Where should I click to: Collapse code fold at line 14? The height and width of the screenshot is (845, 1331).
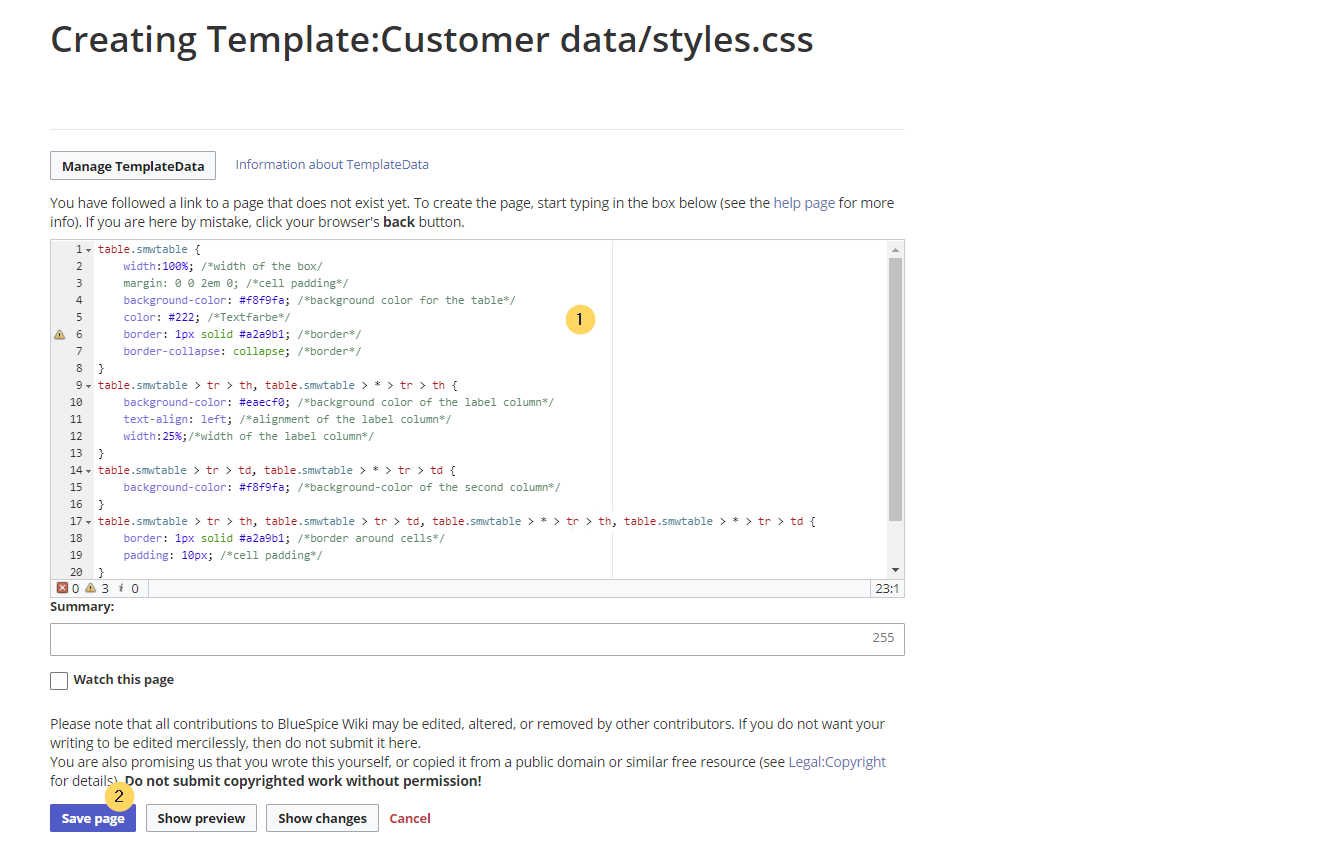[x=89, y=470]
